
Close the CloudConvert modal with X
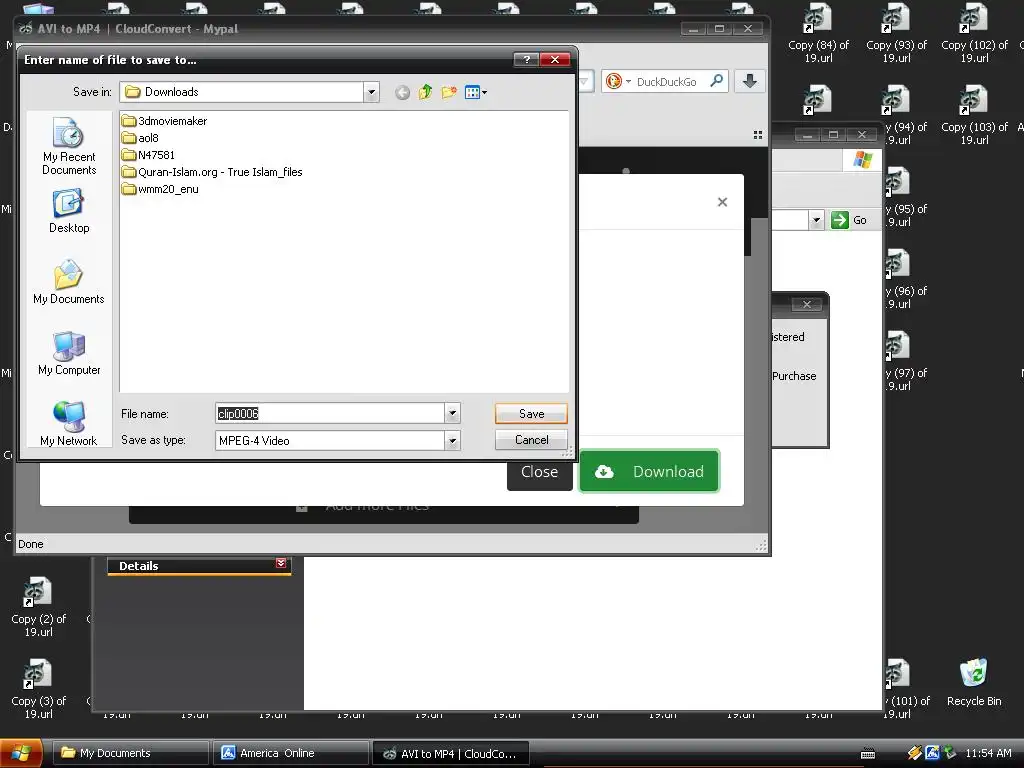pos(722,202)
